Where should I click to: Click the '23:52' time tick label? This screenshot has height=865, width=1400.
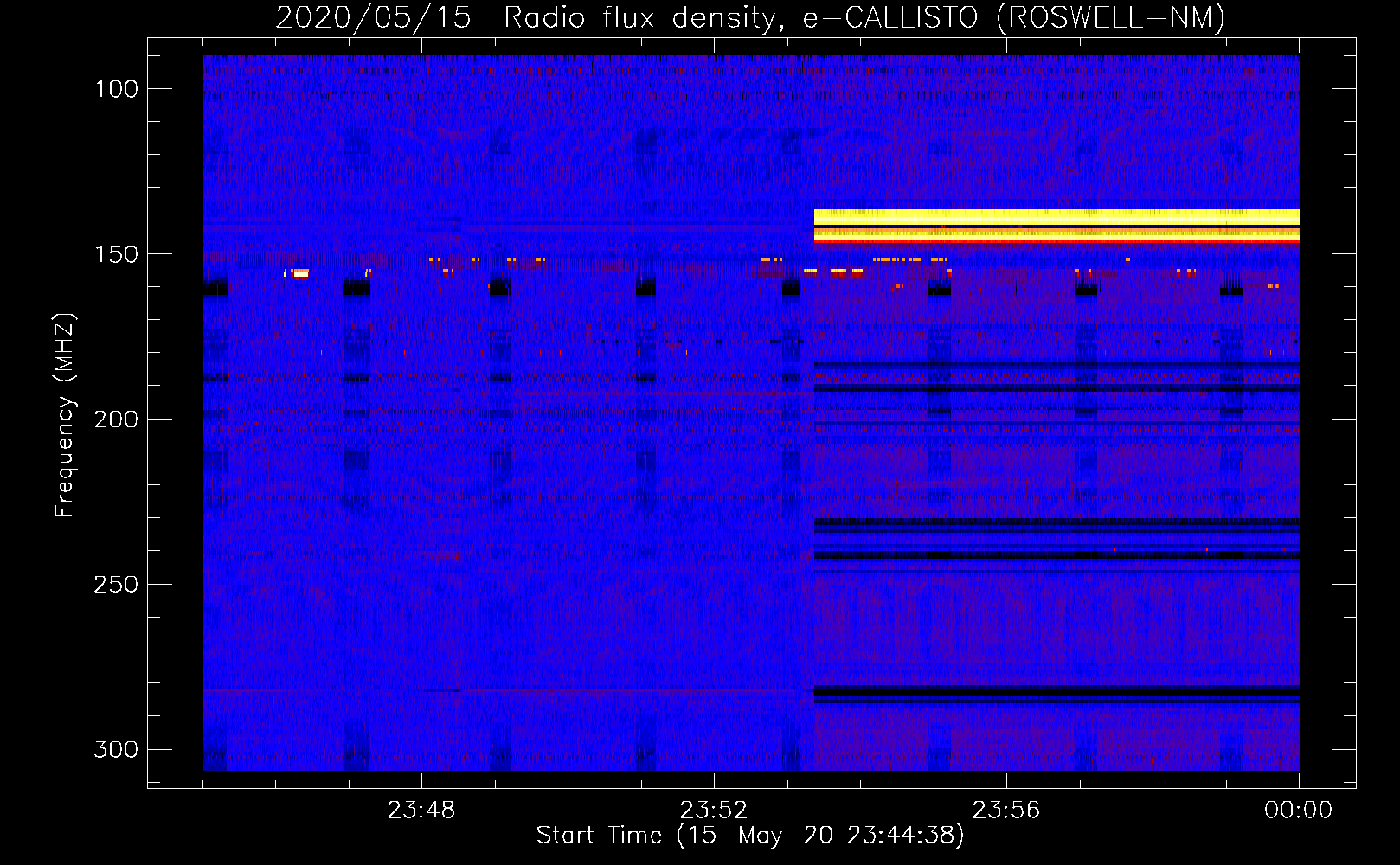point(713,811)
